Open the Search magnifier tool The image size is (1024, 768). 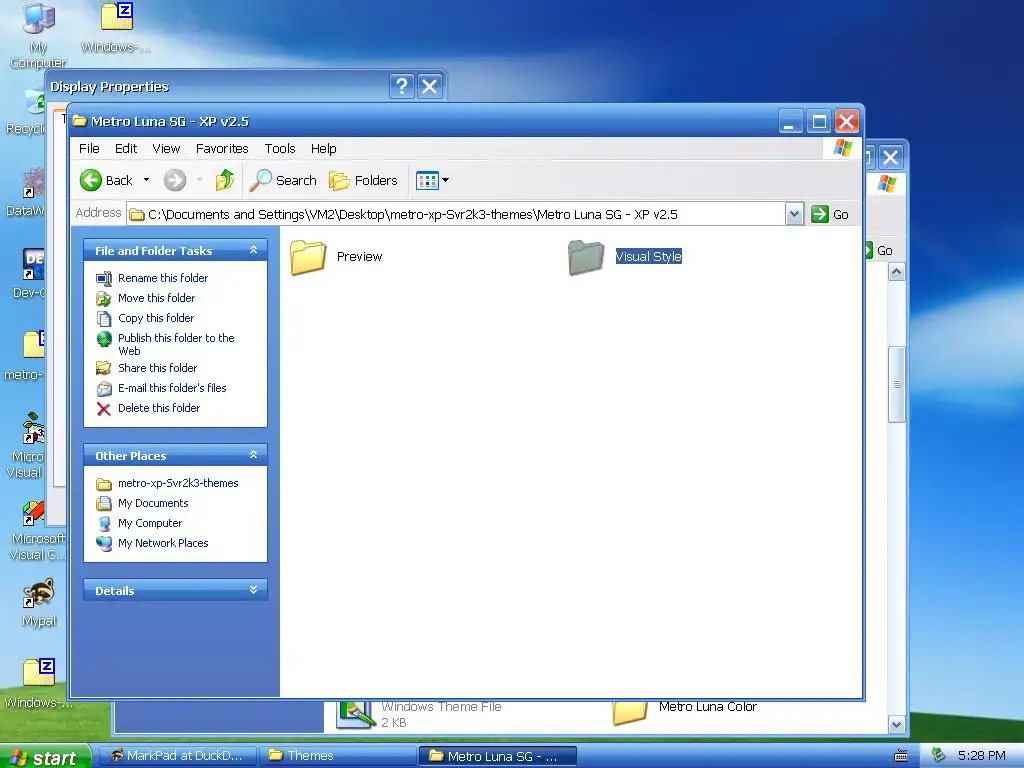[x=283, y=180]
